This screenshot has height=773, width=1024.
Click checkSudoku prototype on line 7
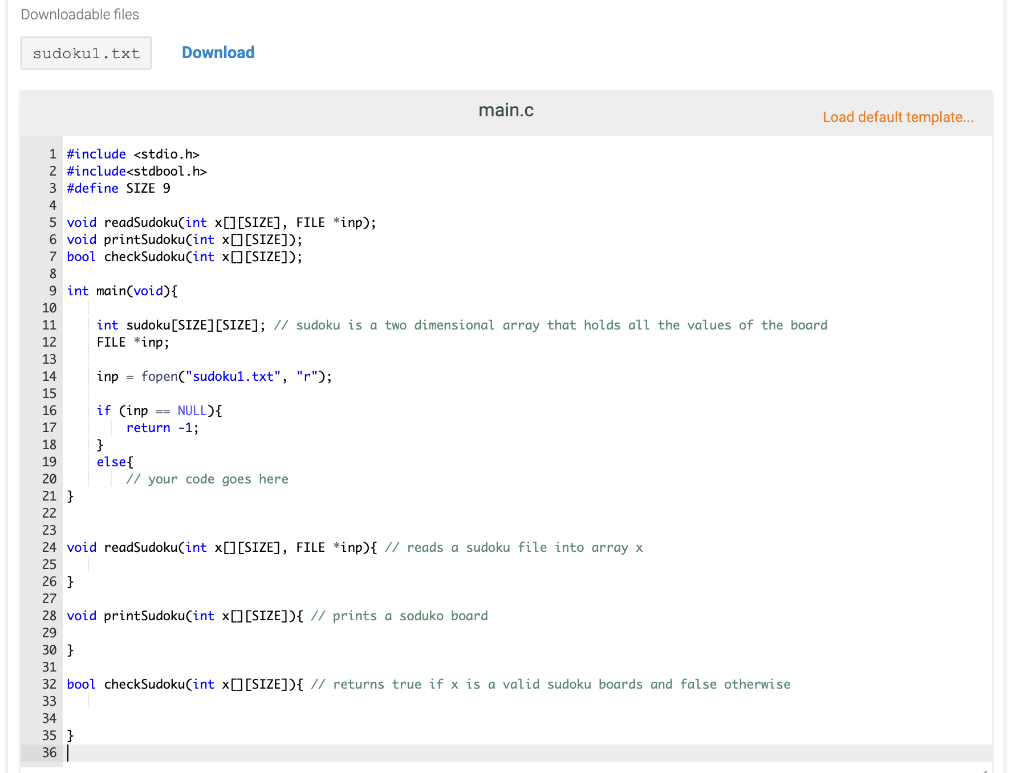click(x=185, y=257)
